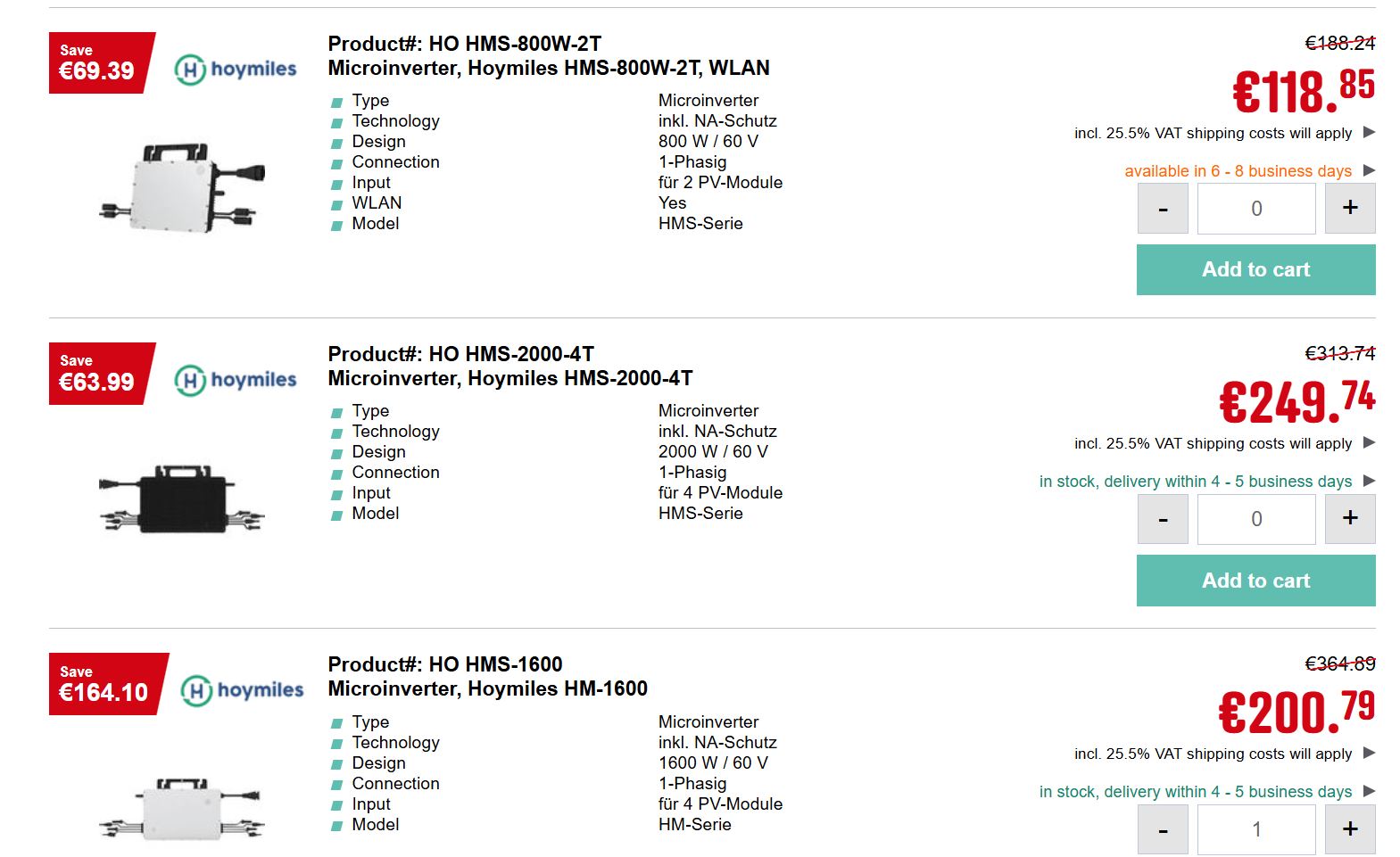Image resolution: width=1400 pixels, height=857 pixels.
Task: Decrease quantity for HMS-800W-2T
Action: pyautogui.click(x=1163, y=209)
